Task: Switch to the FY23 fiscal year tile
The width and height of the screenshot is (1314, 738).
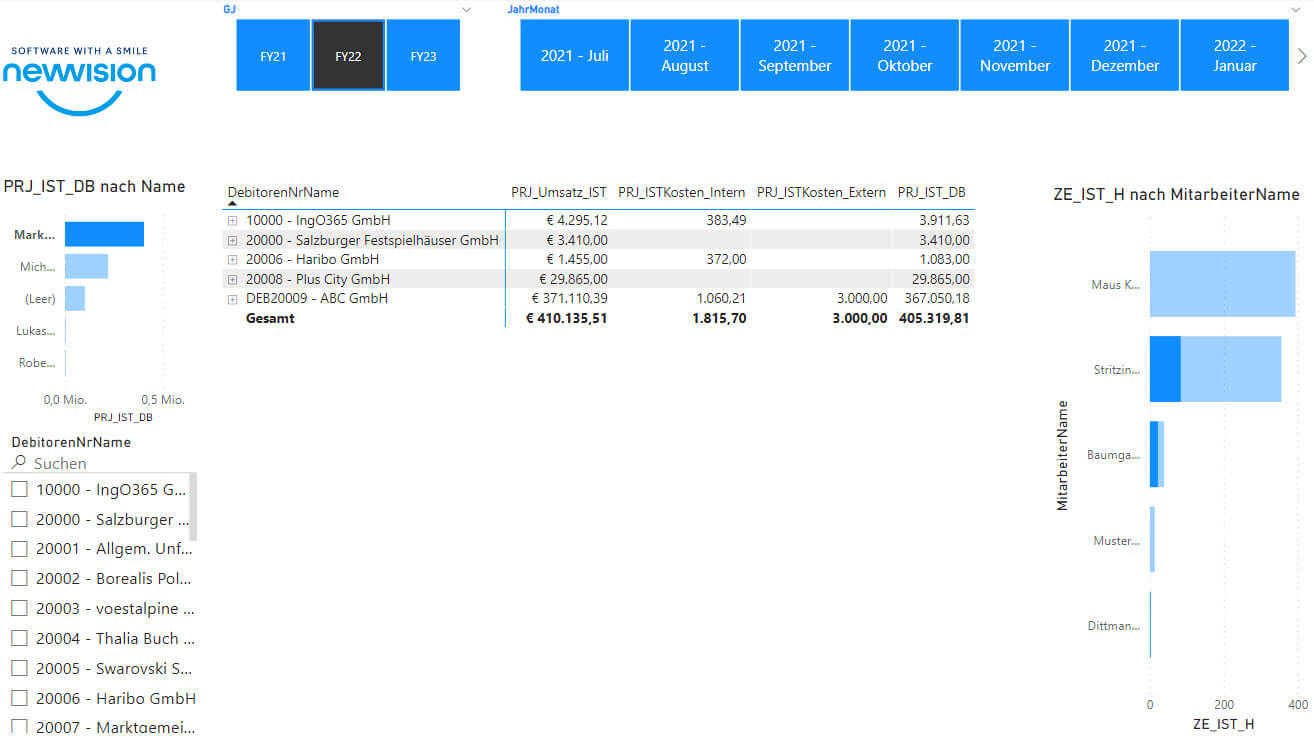Action: tap(423, 56)
